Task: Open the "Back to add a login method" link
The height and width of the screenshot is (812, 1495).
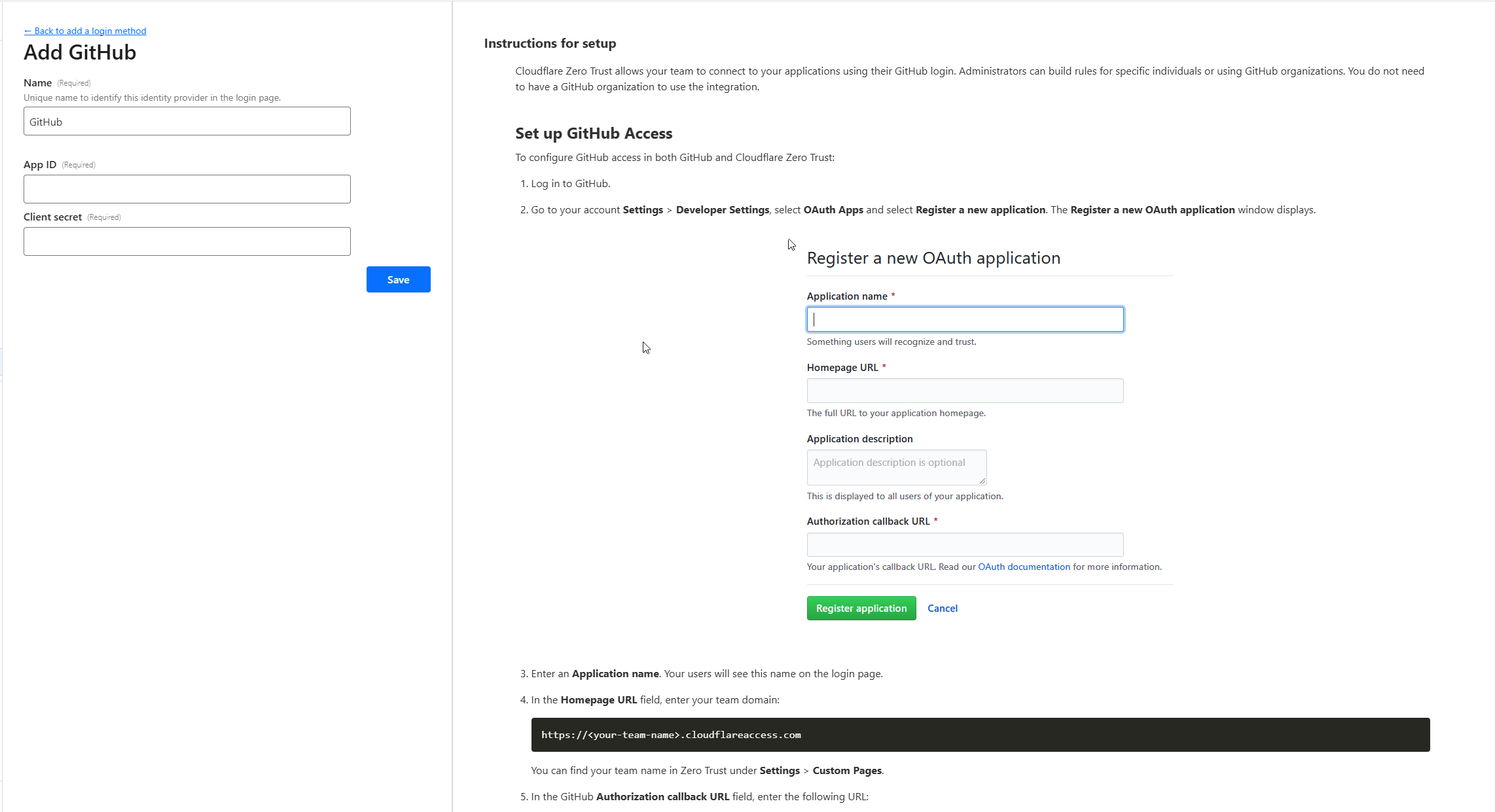Action: [90, 31]
